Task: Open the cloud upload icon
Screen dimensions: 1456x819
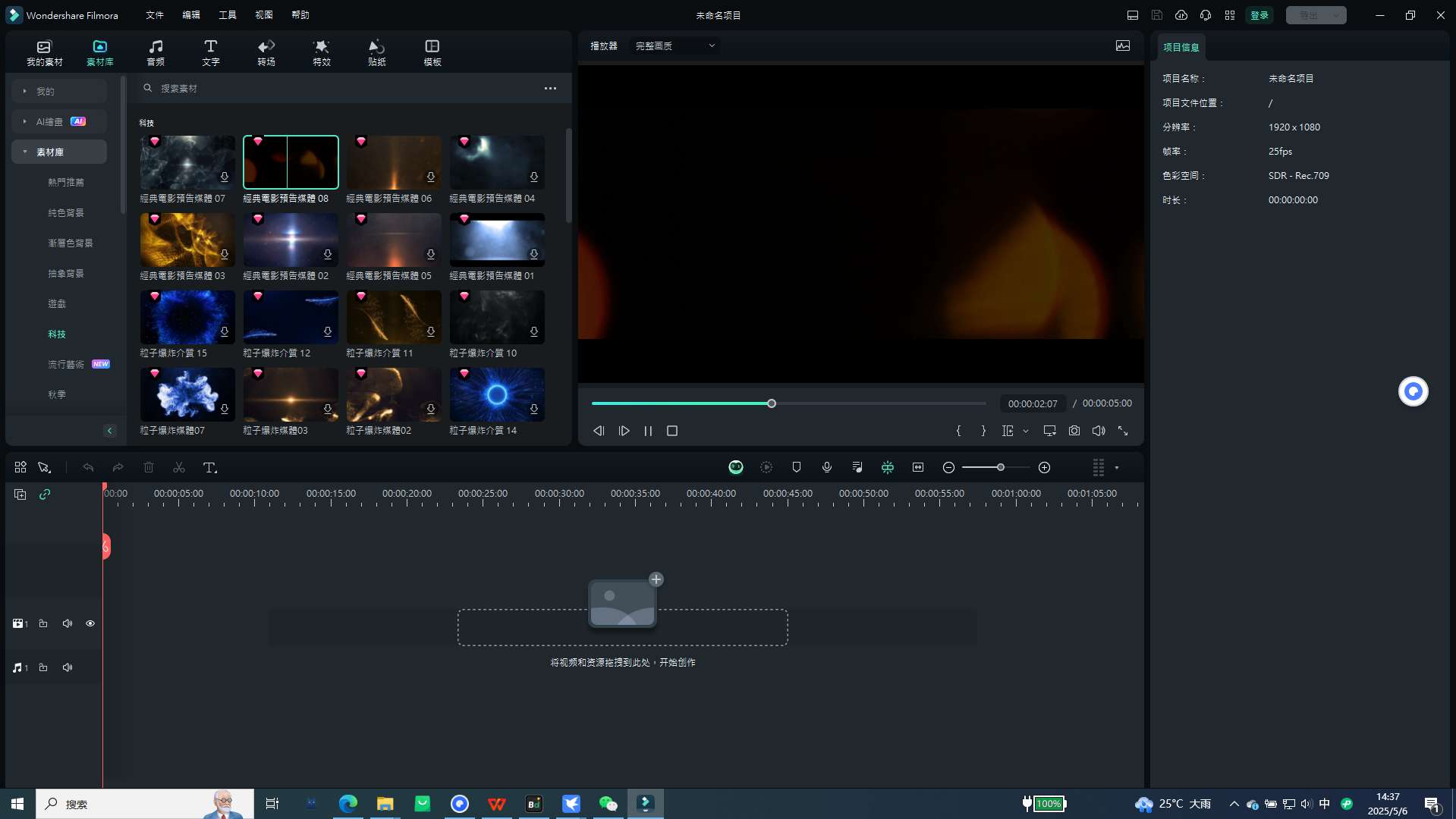Action: pos(1181,15)
